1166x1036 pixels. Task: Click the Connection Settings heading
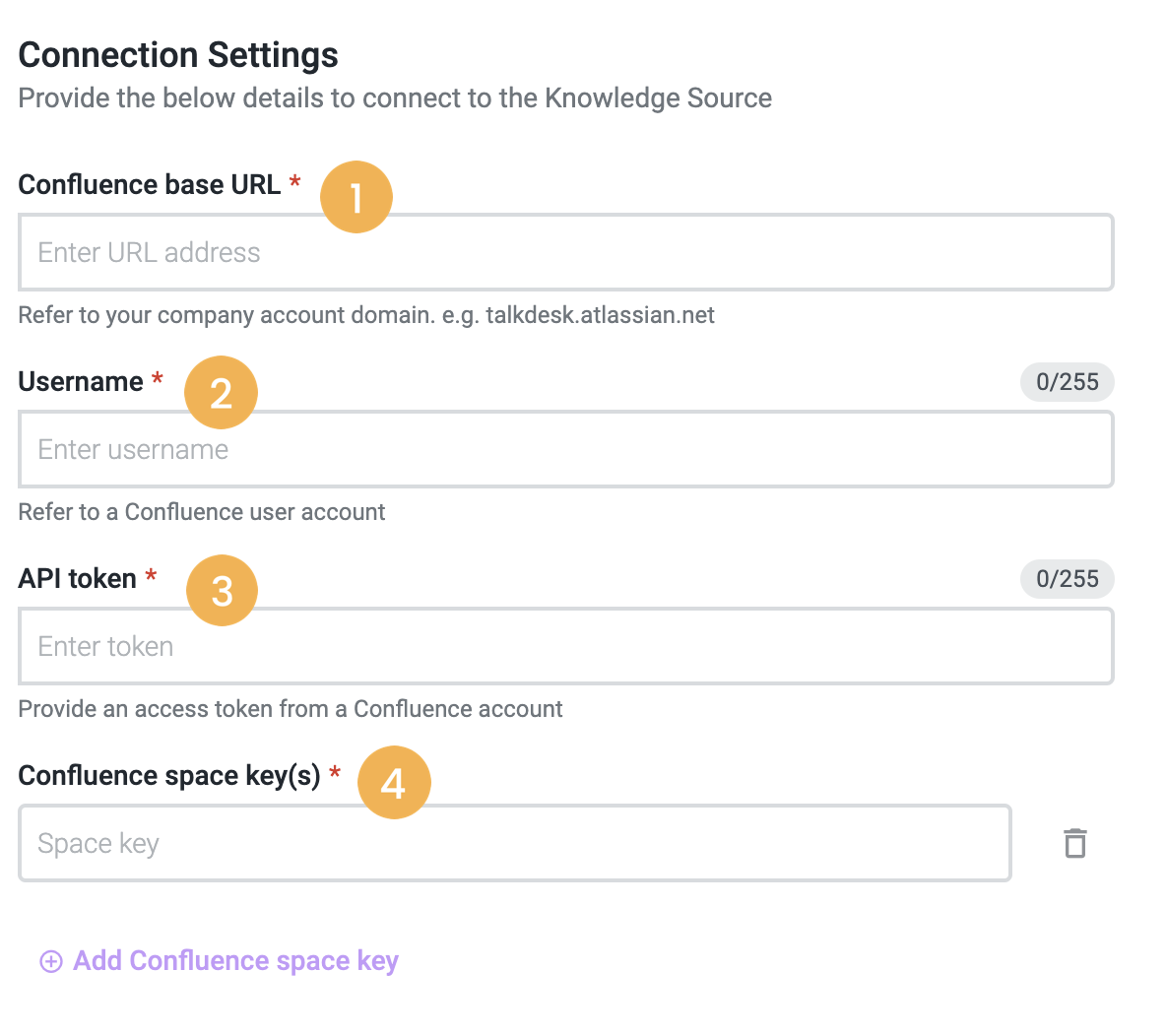click(x=177, y=55)
